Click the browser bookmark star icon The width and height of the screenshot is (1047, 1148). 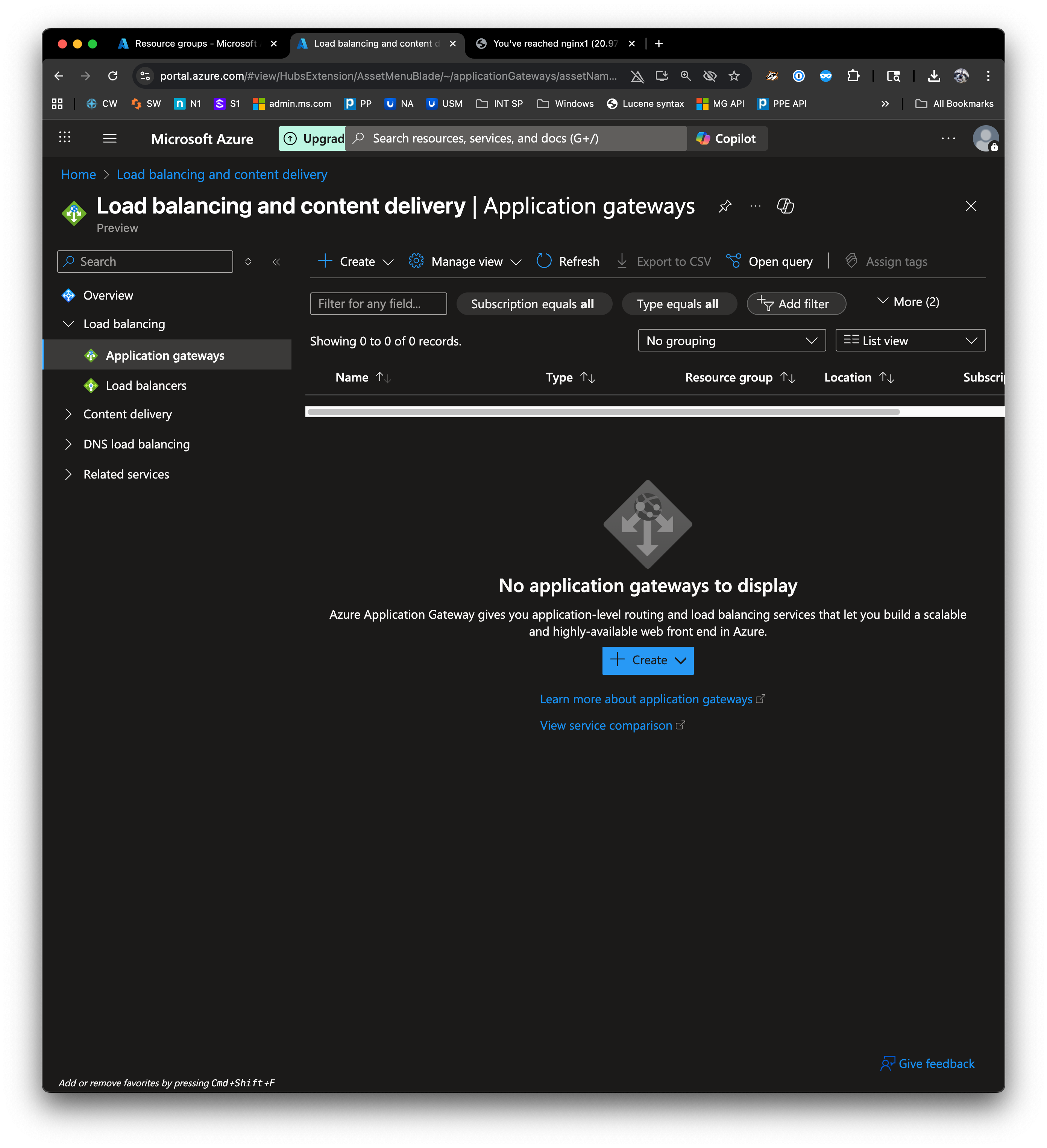coord(734,76)
